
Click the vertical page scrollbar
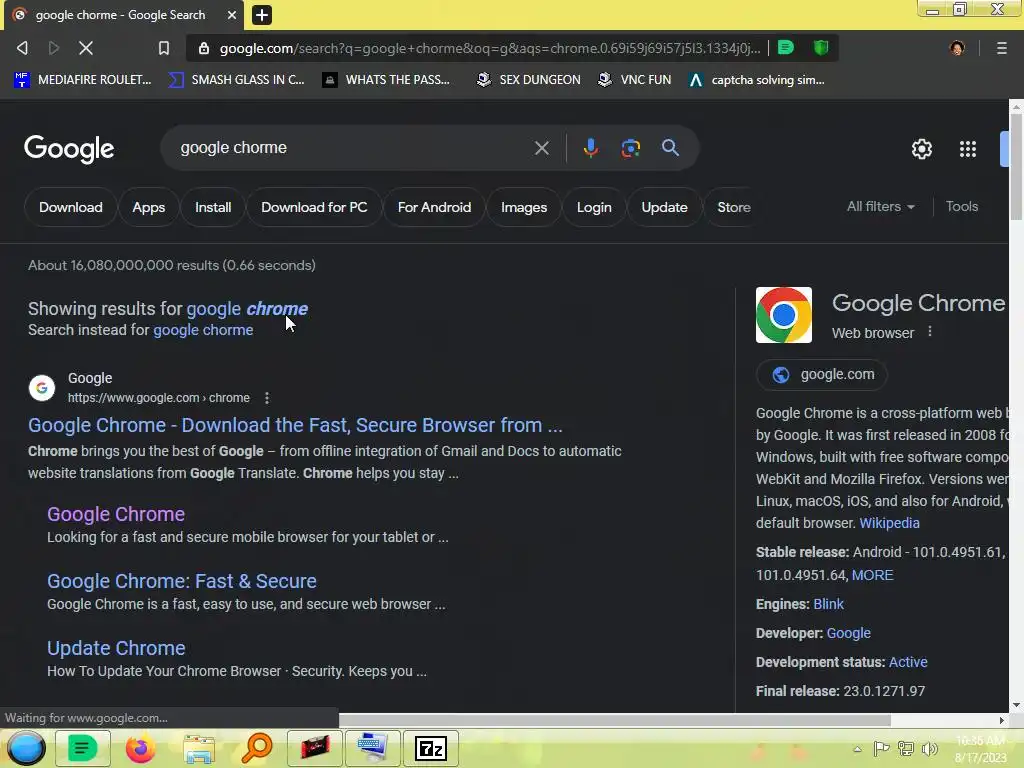tap(1016, 167)
